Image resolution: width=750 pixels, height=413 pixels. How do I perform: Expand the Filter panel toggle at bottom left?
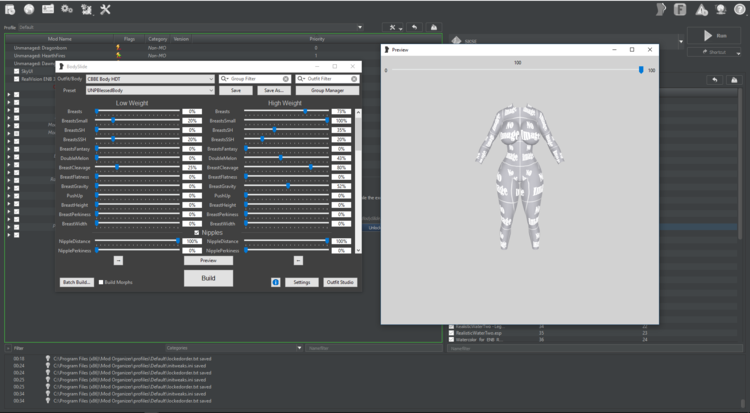(8, 348)
